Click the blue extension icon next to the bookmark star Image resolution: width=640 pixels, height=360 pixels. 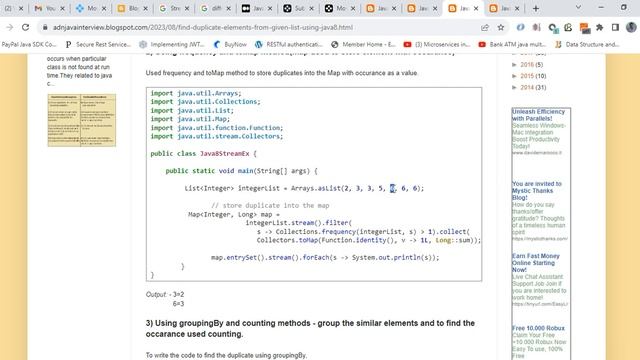pyautogui.click(x=520, y=27)
